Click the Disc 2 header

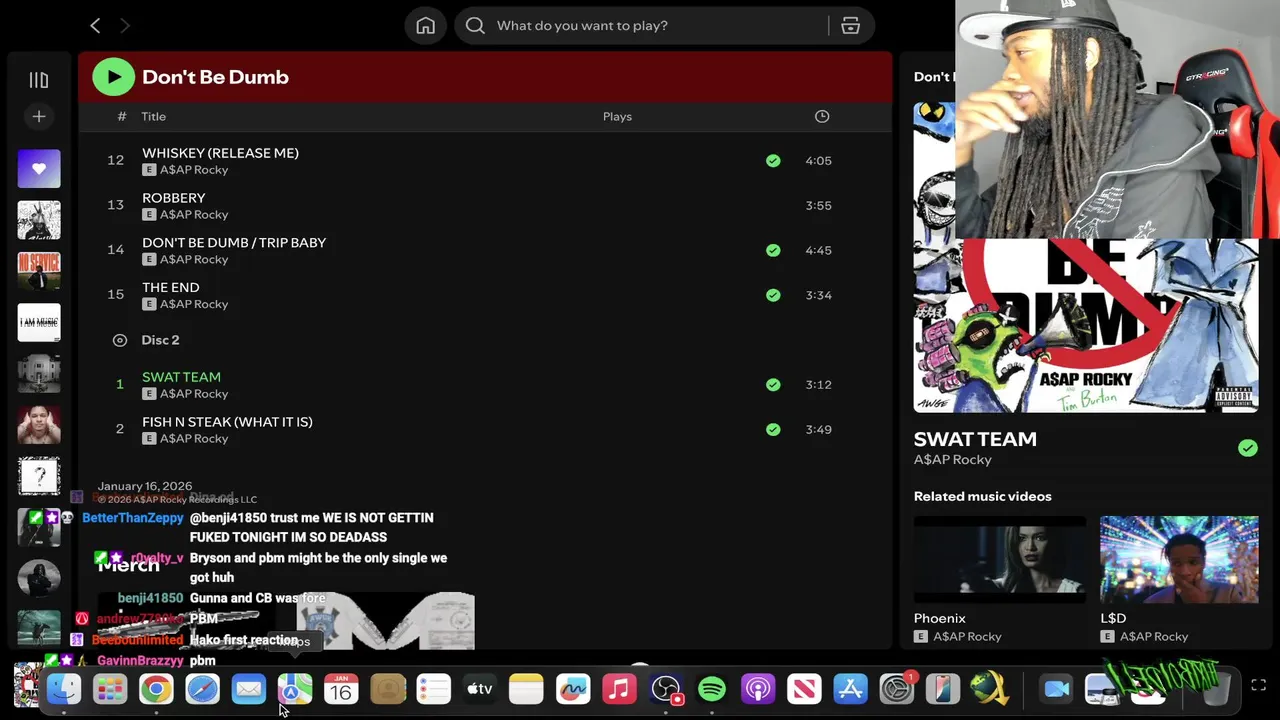click(x=160, y=340)
